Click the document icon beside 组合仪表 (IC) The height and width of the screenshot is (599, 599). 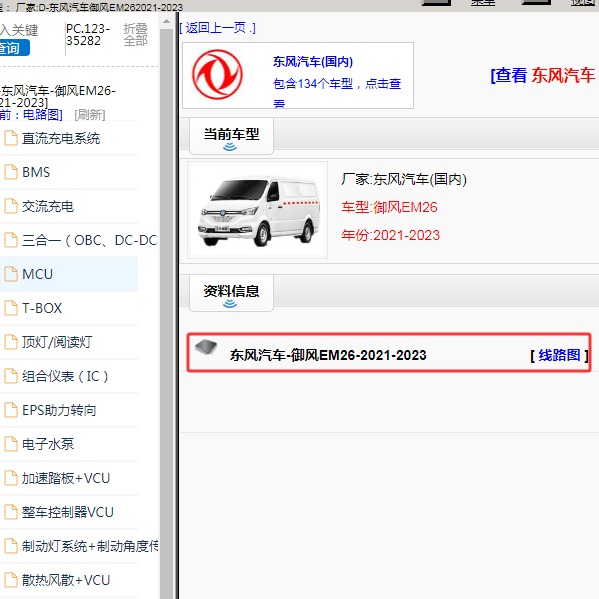pyautogui.click(x=11, y=376)
